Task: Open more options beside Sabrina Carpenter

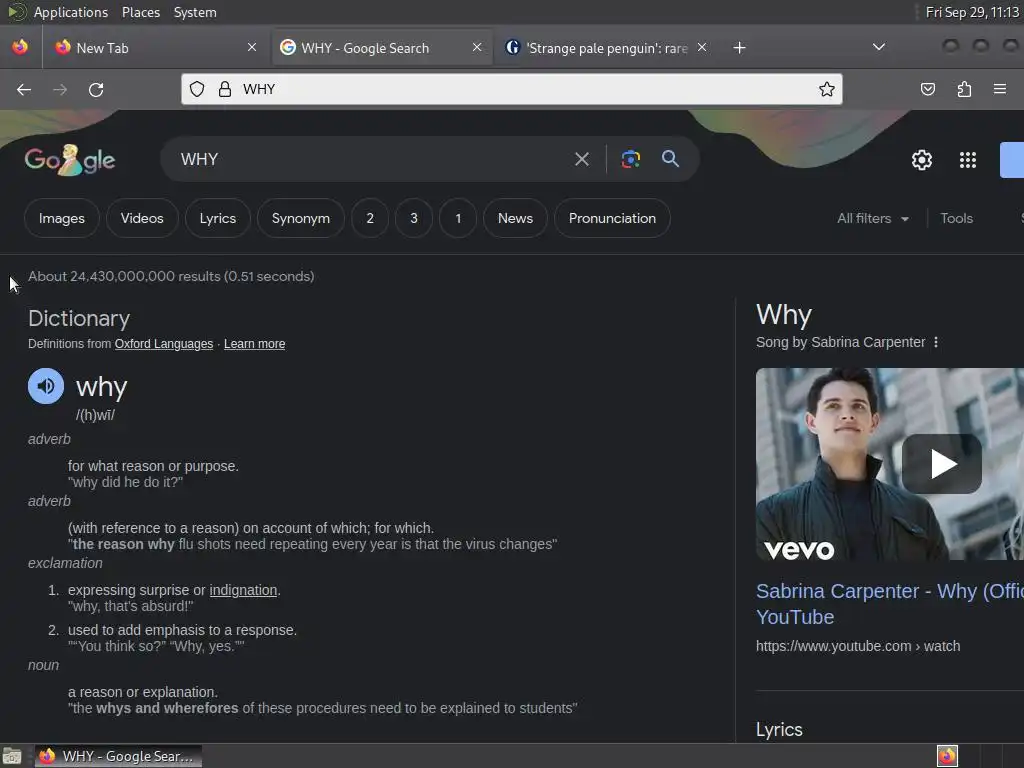Action: 936,342
